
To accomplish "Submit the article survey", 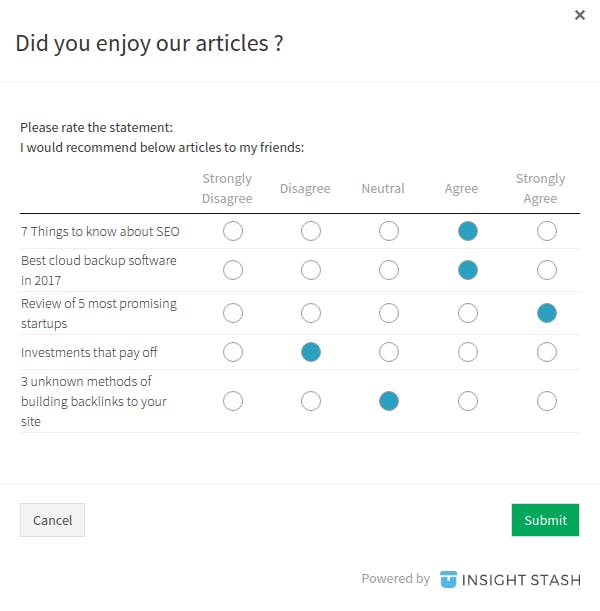I will pos(545,520).
